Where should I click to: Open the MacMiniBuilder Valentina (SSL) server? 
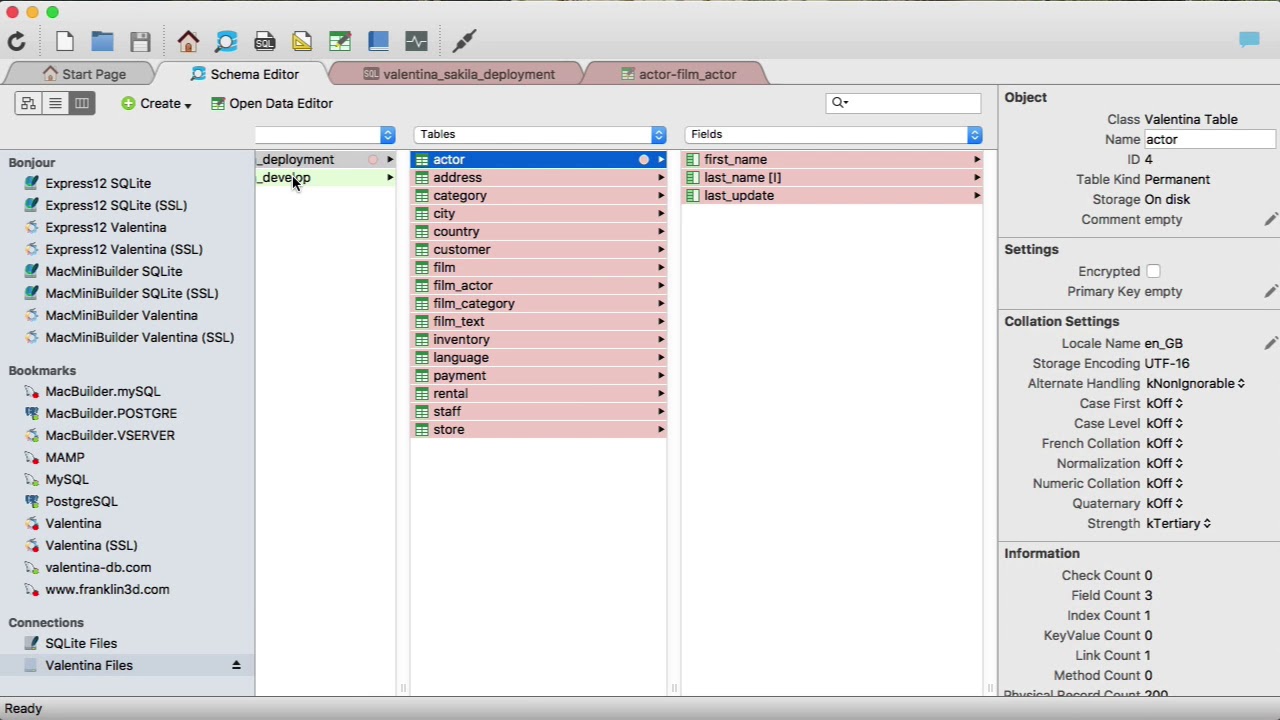pos(140,337)
